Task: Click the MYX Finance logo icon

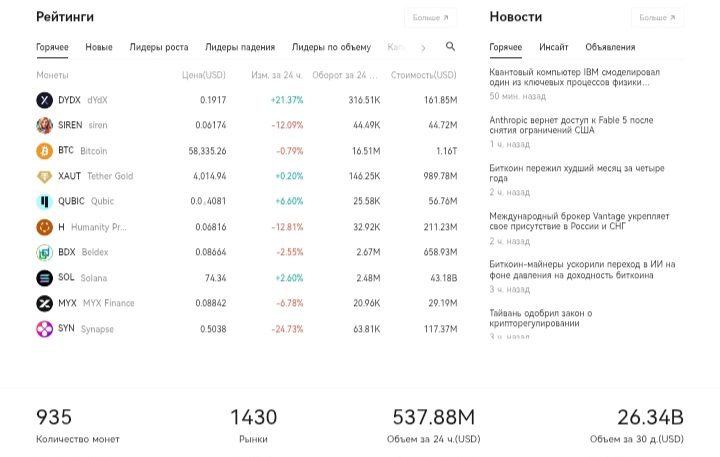Action: [x=45, y=303]
